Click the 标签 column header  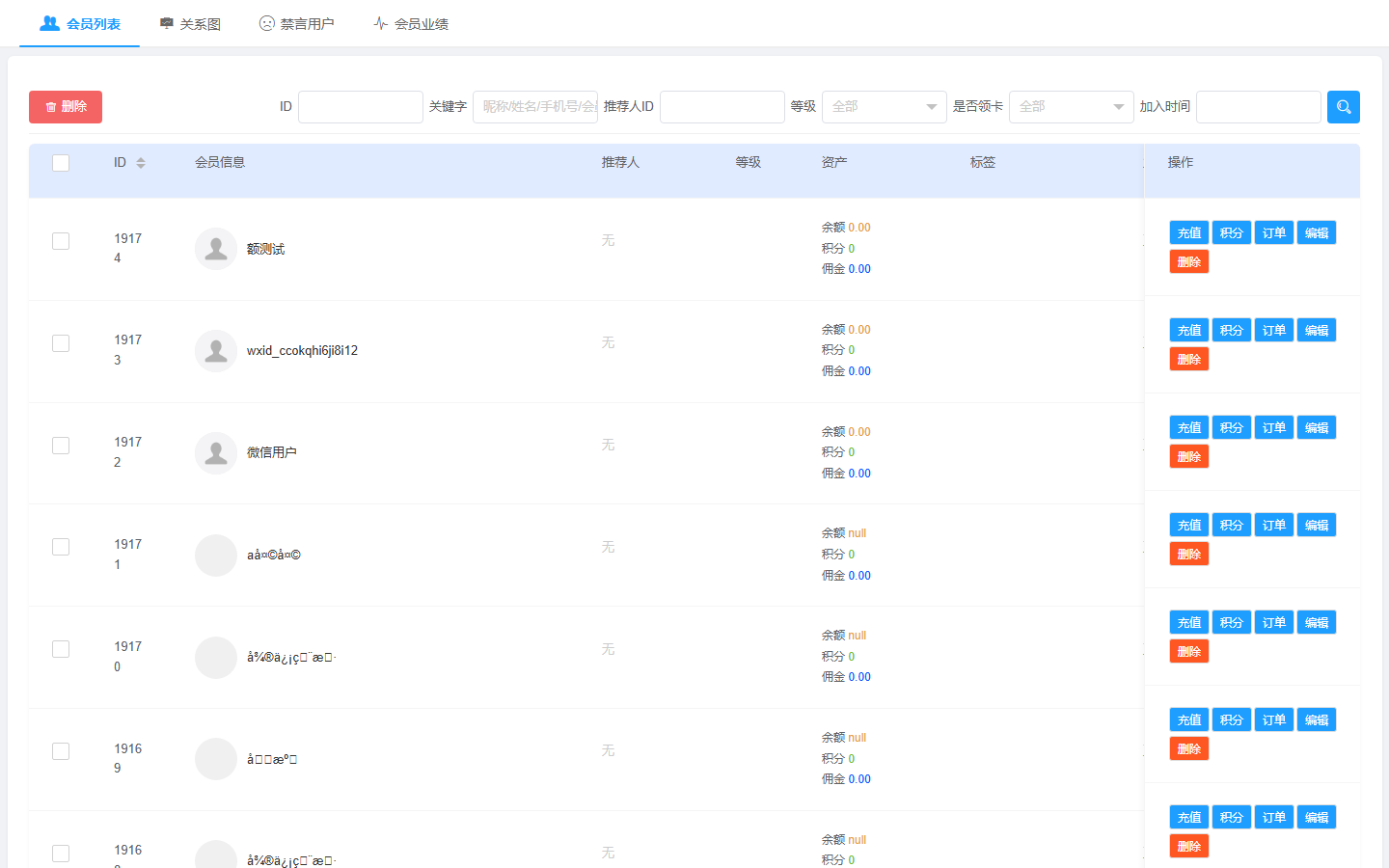(983, 162)
